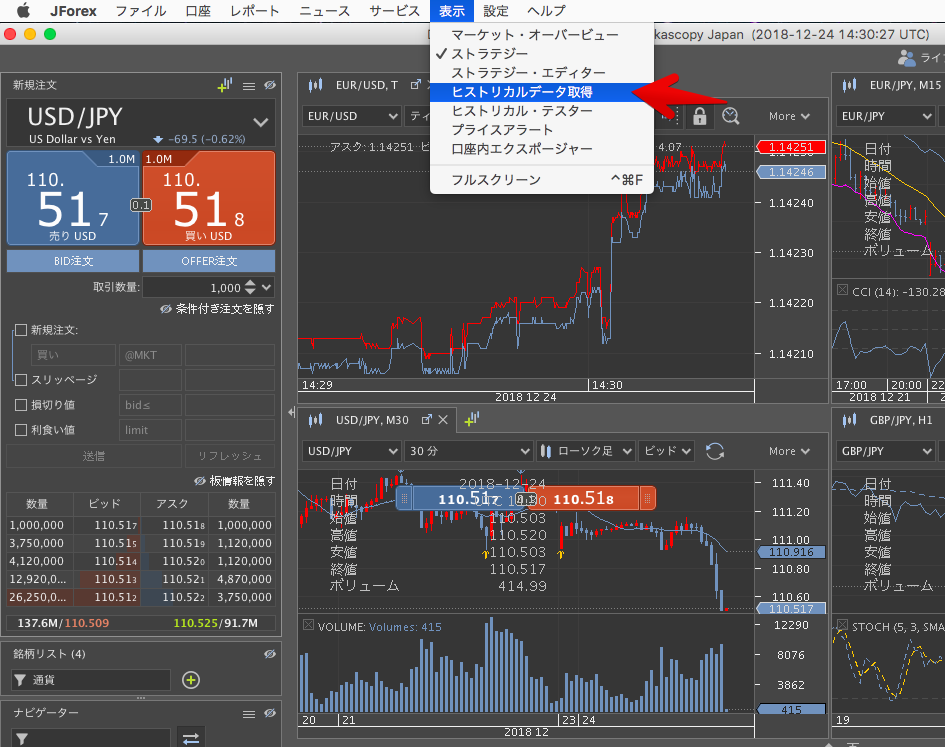945x747 pixels.
Task: Click the clock magnifier icon in EUR/USD chart
Action: click(731, 116)
